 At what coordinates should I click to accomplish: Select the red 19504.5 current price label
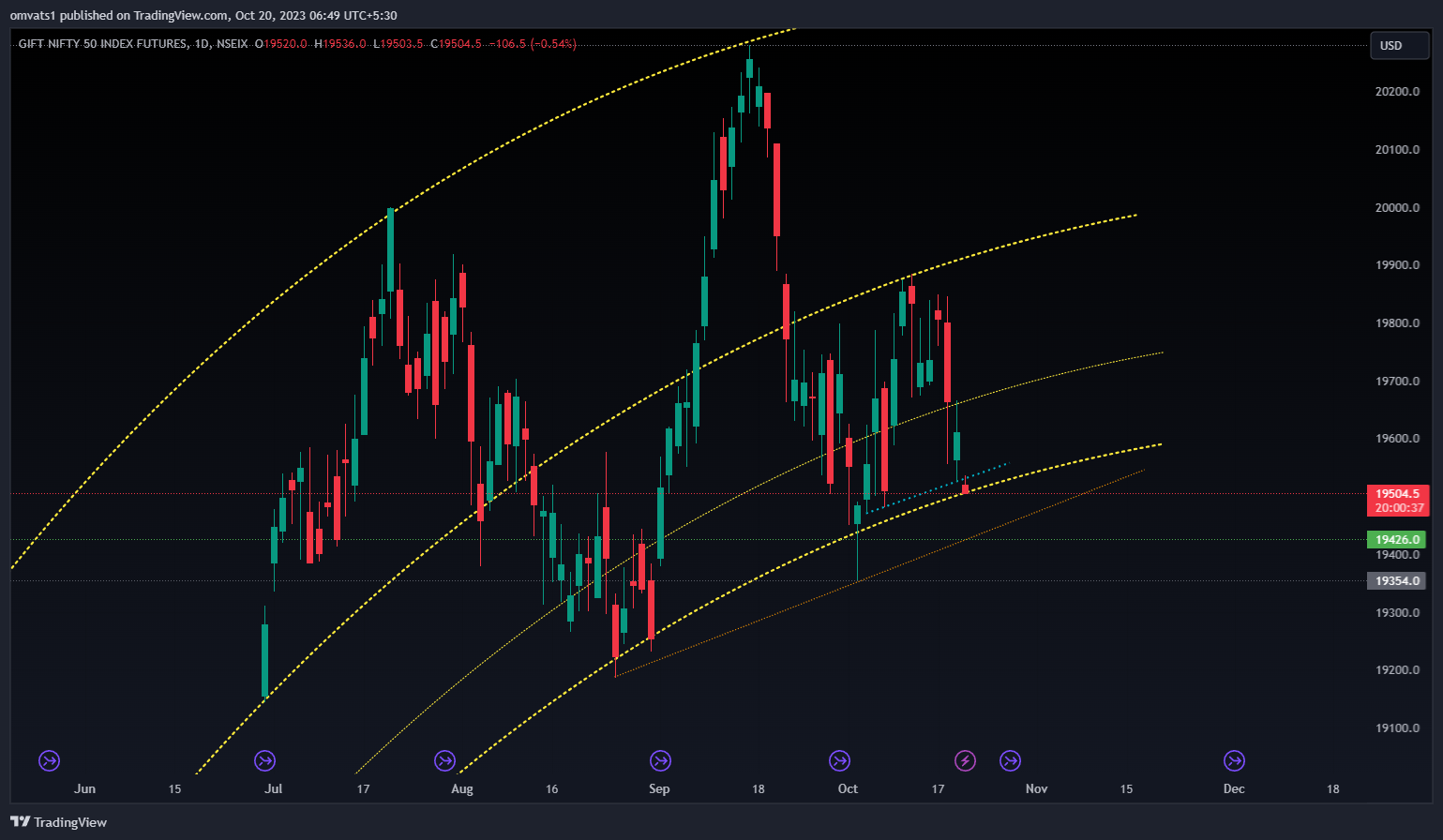click(1397, 501)
